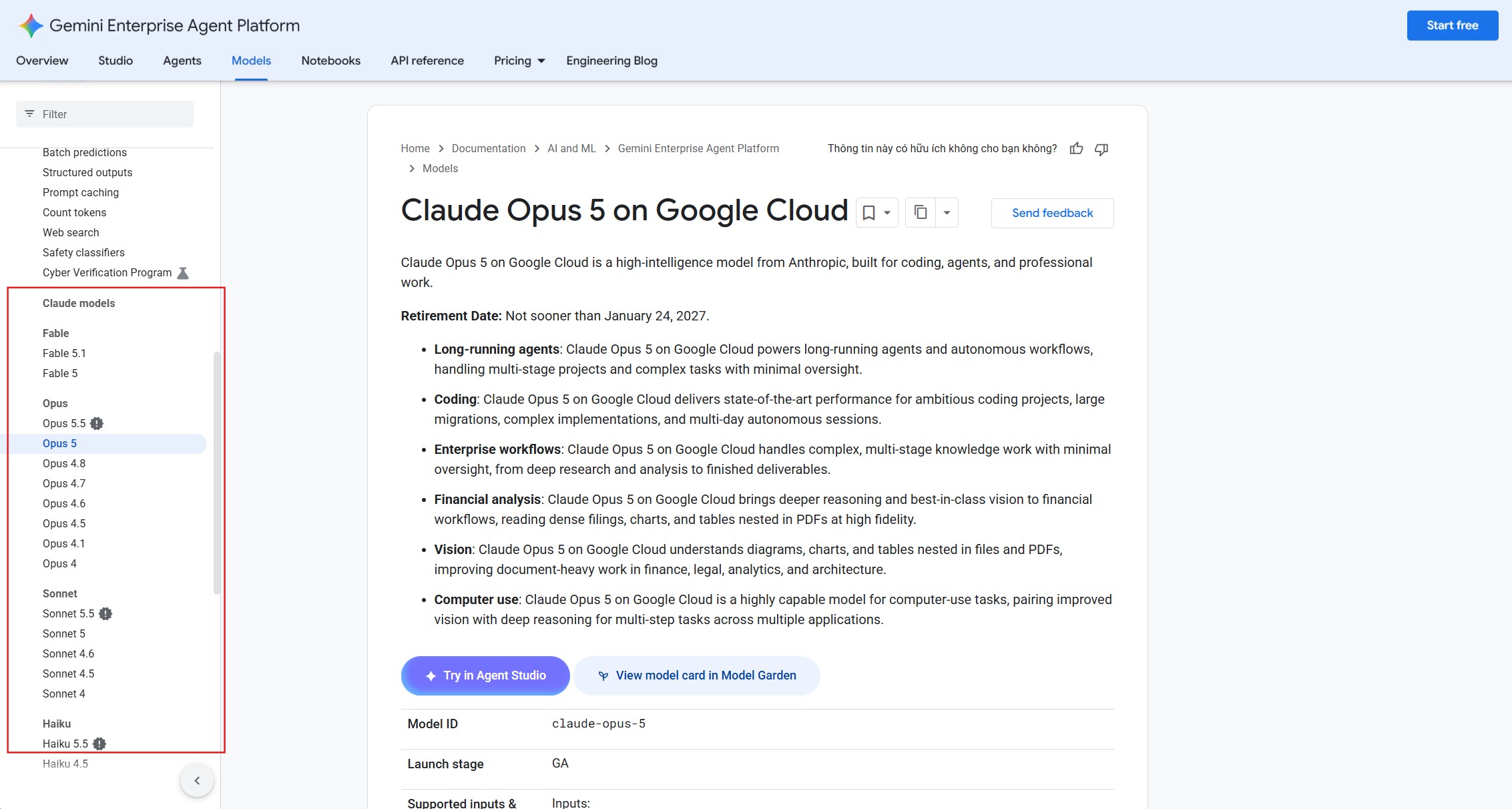
Task: Select the Models tab
Action: [251, 61]
